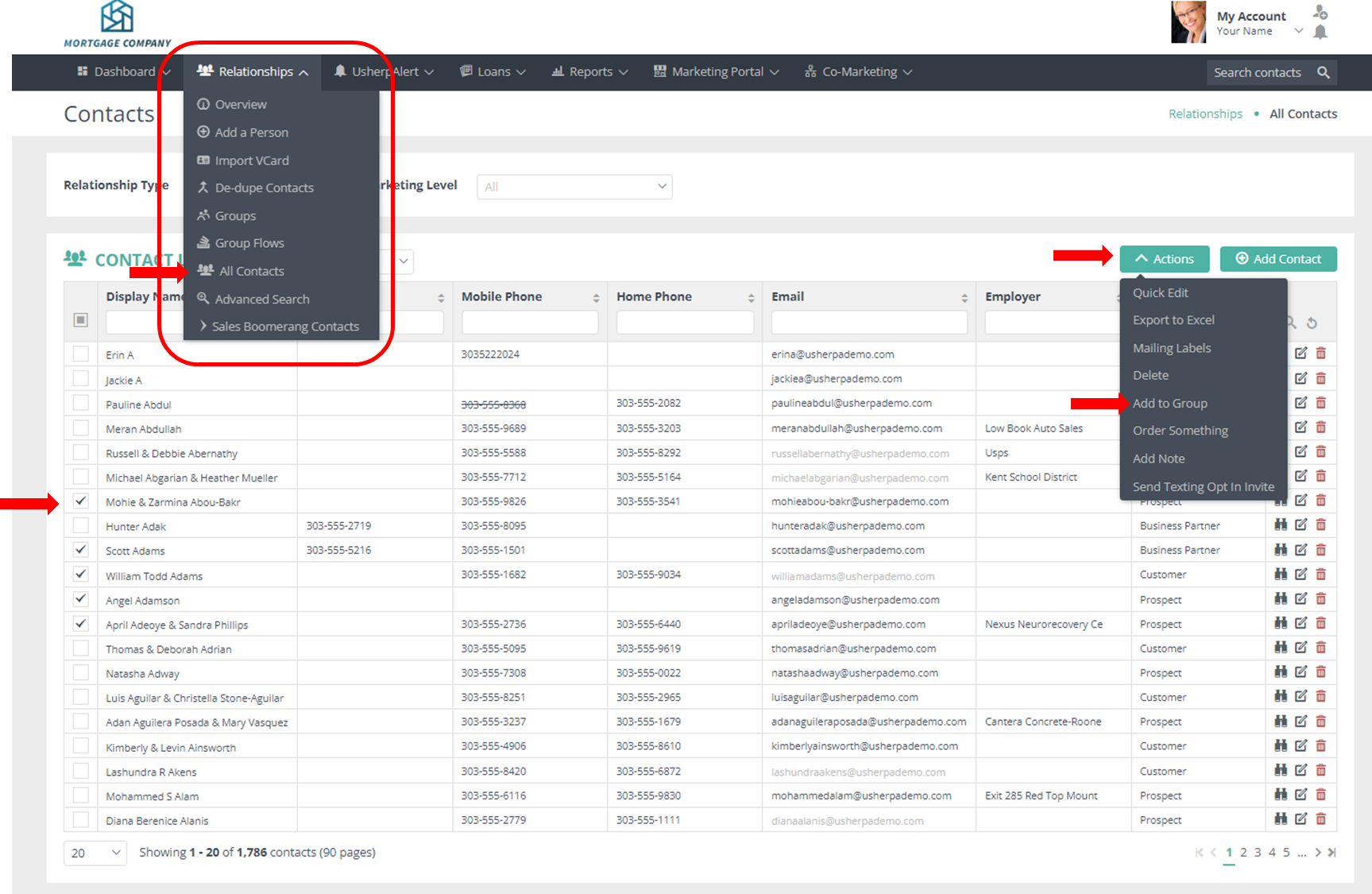Image resolution: width=1372 pixels, height=894 pixels.
Task: Toggle the select-all checkbox in header
Action: 80,319
